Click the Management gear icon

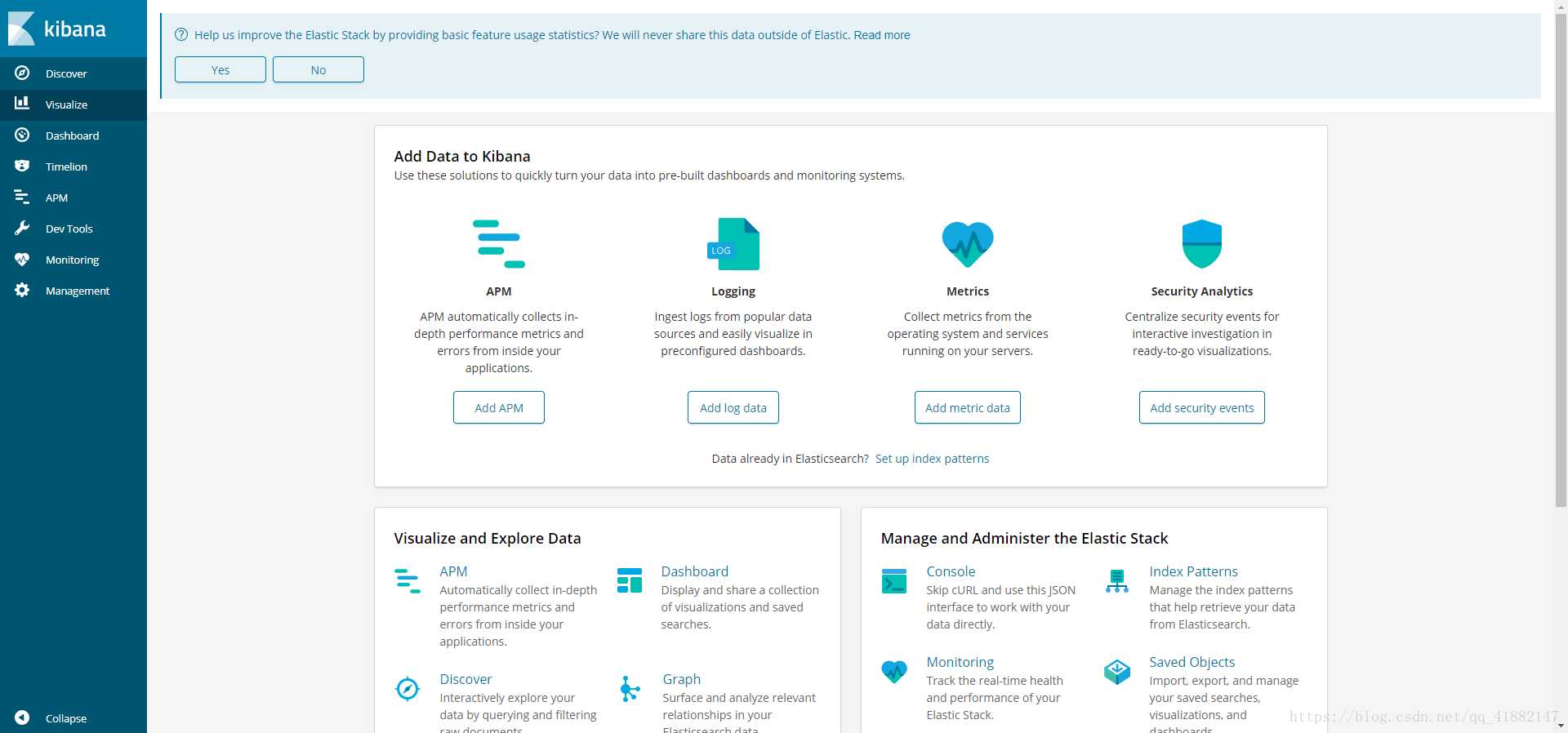tap(22, 290)
